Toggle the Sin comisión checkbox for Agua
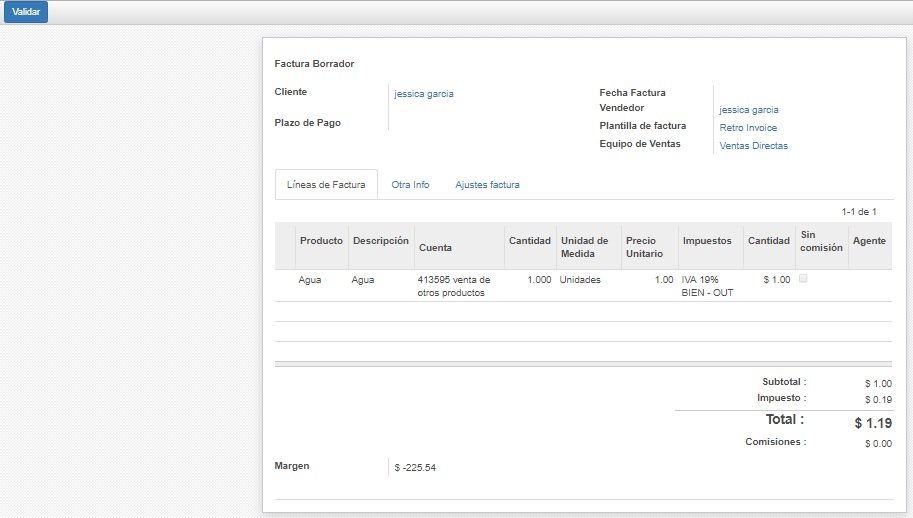Image resolution: width=913 pixels, height=518 pixels. coord(803,279)
